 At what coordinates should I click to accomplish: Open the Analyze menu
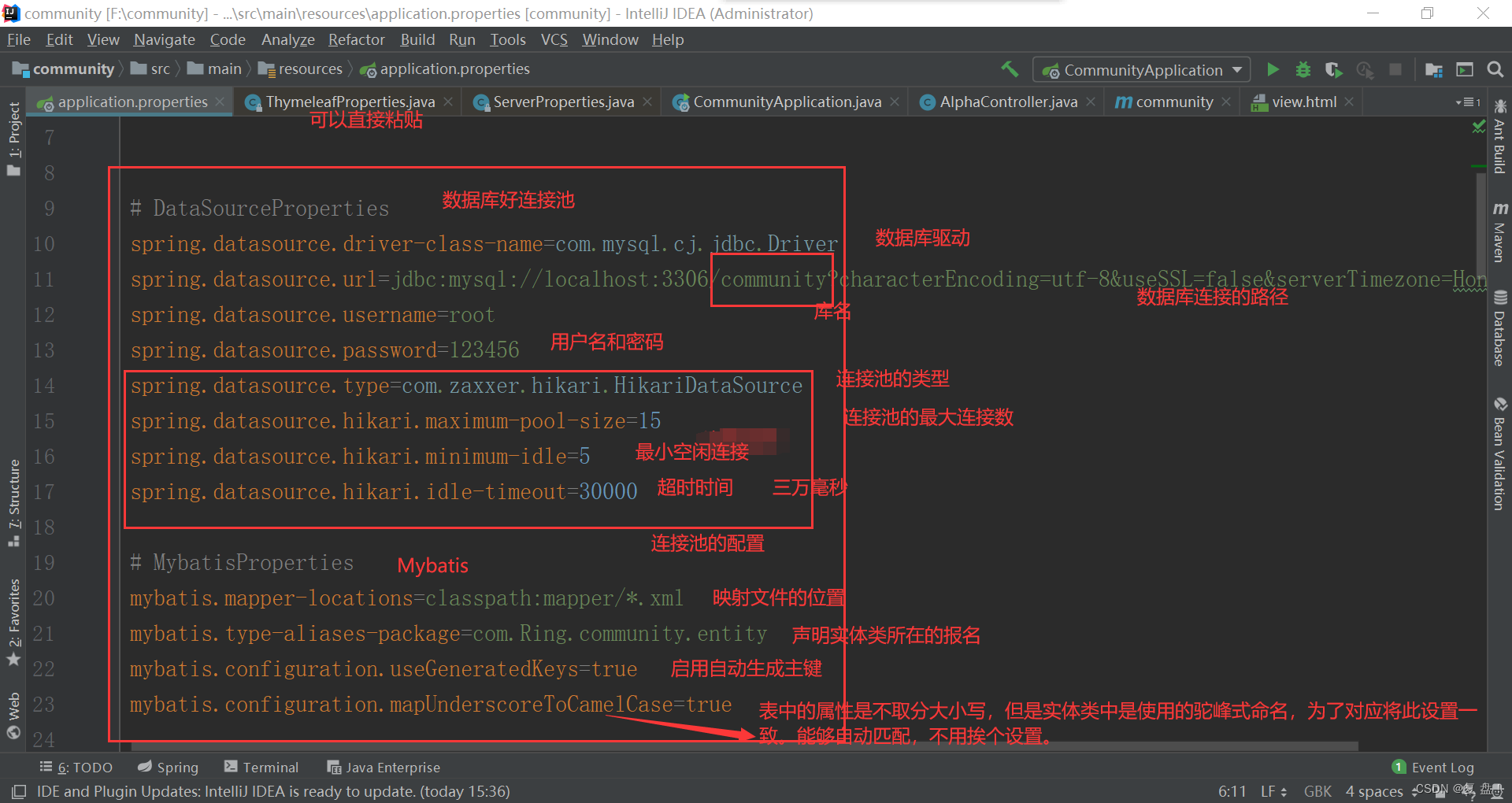287,39
